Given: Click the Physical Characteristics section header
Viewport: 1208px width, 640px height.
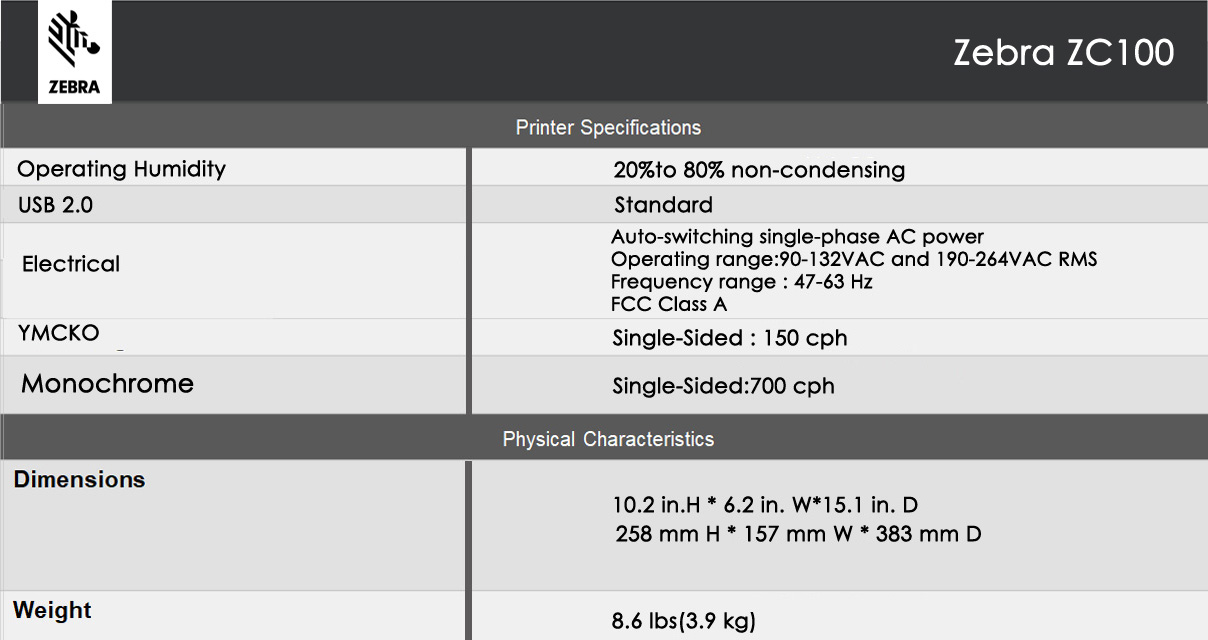Looking at the screenshot, I should [608, 439].
